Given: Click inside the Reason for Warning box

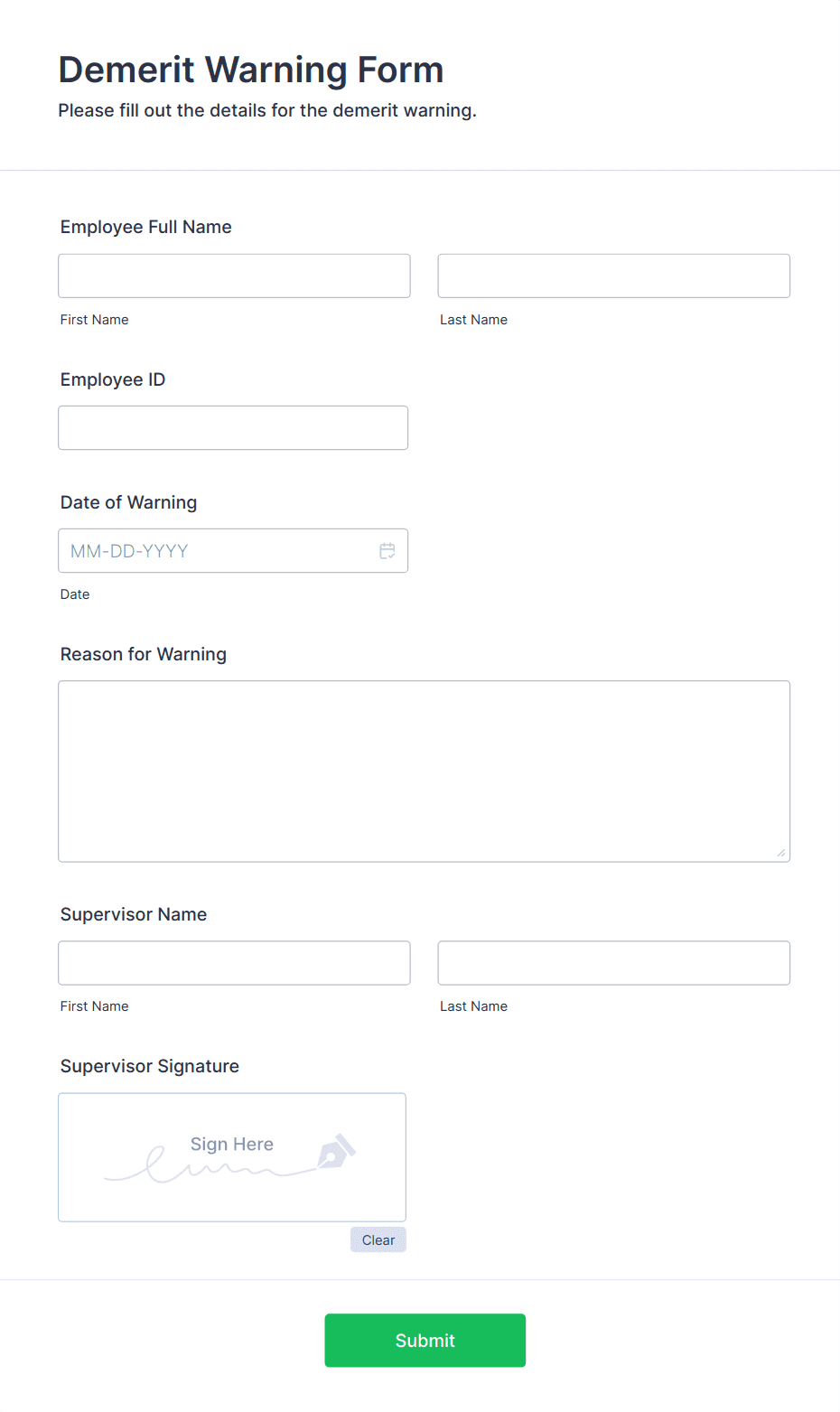Looking at the screenshot, I should (x=425, y=771).
